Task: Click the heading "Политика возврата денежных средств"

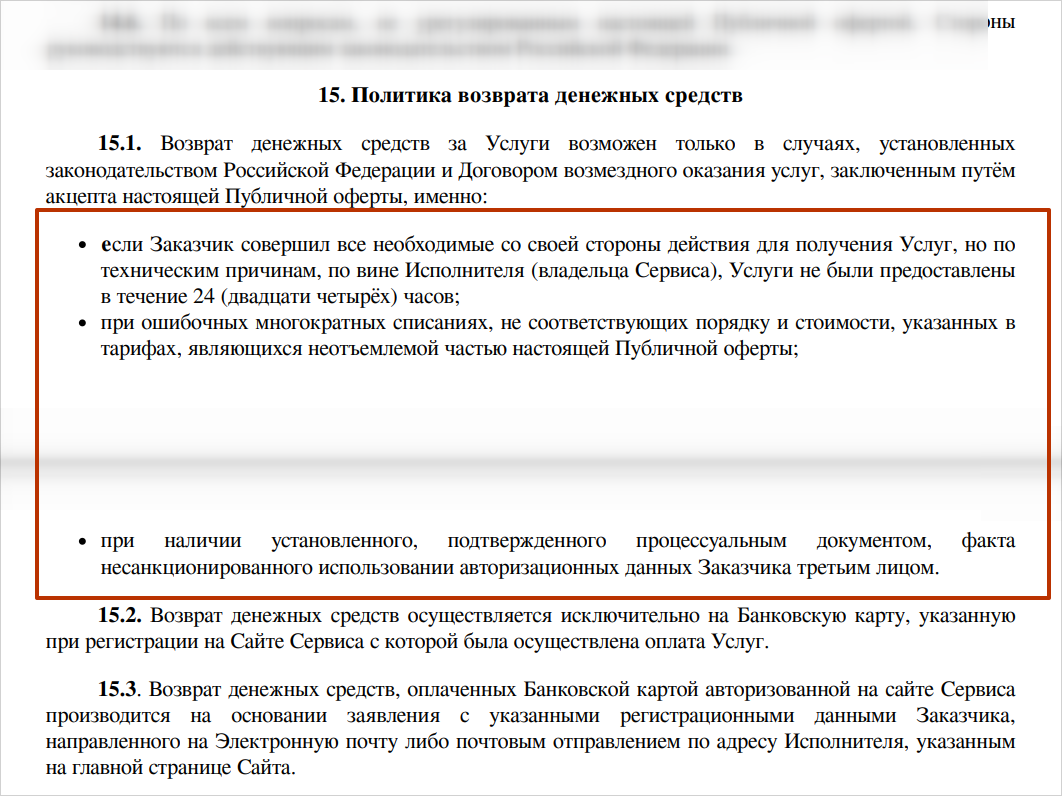Action: coord(530,96)
